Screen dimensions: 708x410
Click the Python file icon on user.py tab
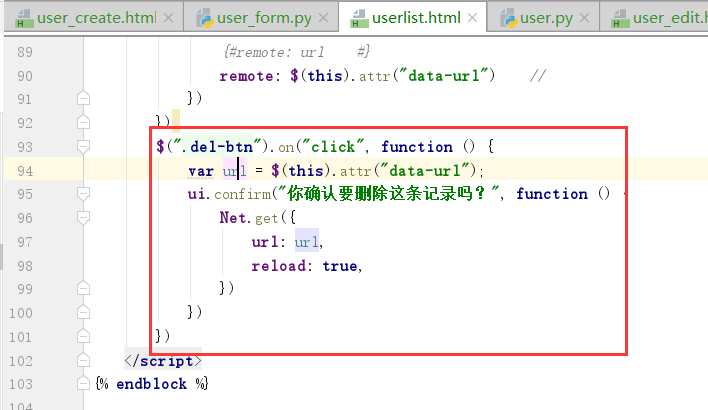click(508, 19)
